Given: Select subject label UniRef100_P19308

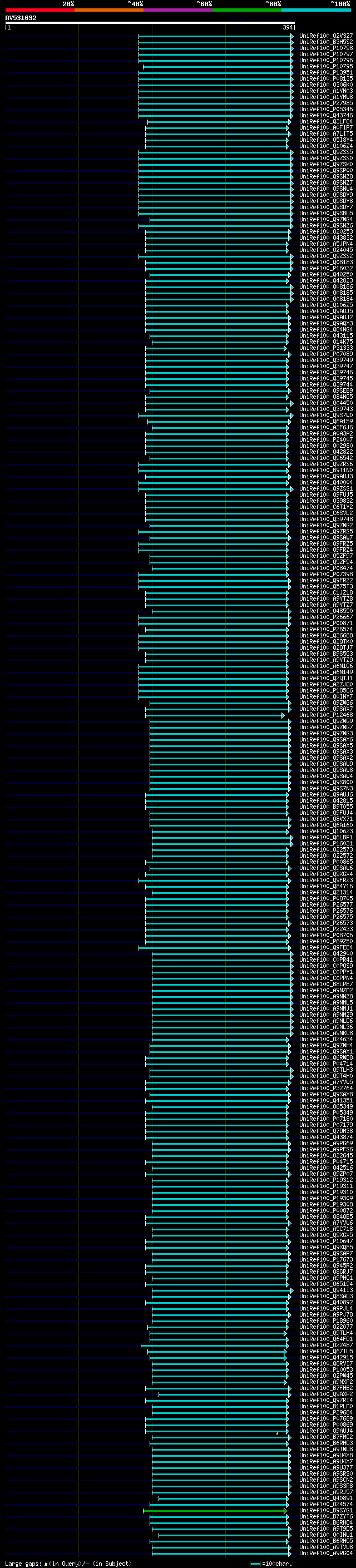Looking at the screenshot, I should [326, 1205].
